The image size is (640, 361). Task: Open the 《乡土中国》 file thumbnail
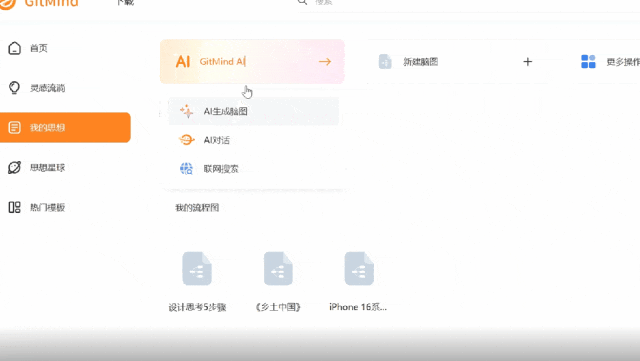278,269
